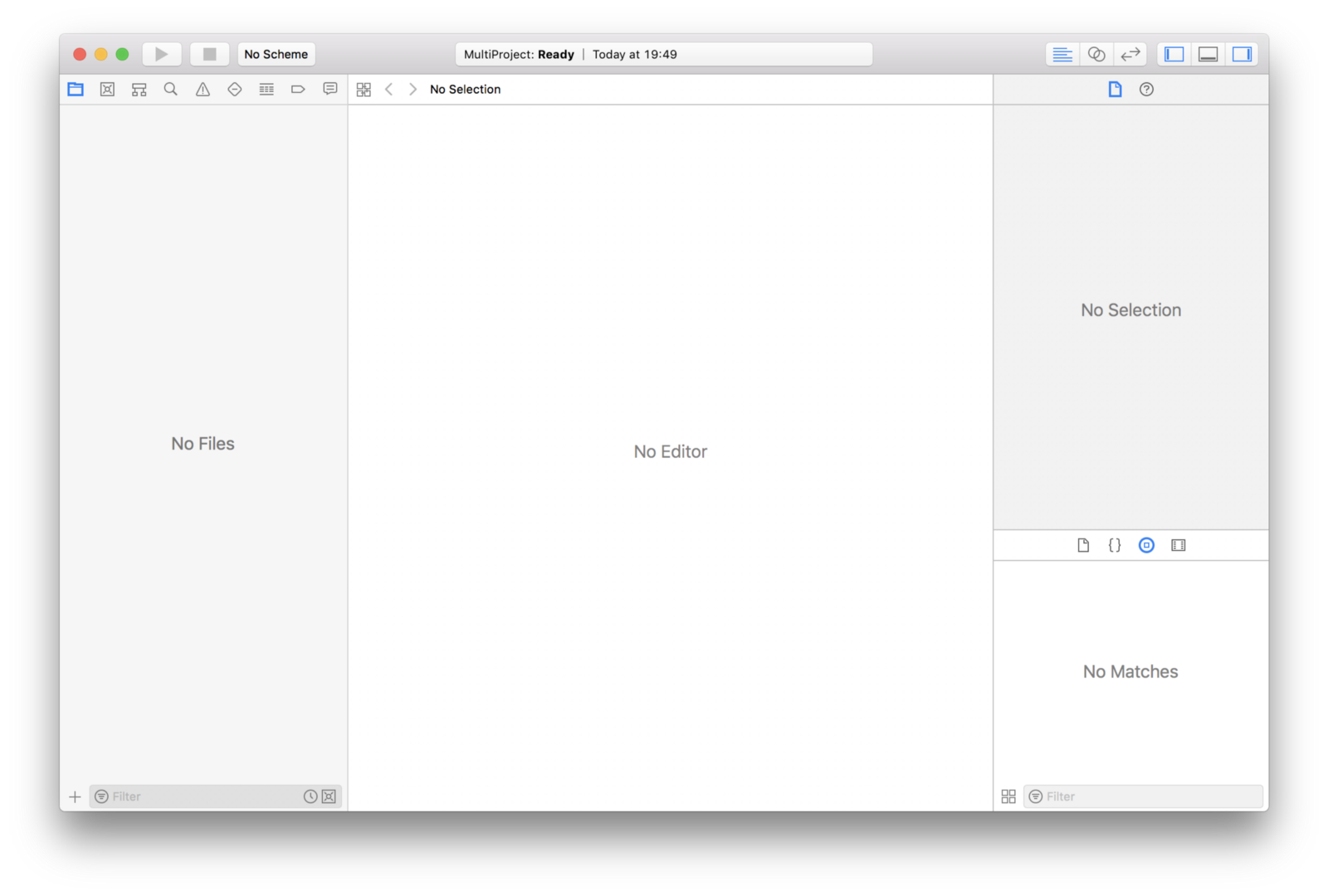
Task: Show the Object library
Action: point(1146,545)
